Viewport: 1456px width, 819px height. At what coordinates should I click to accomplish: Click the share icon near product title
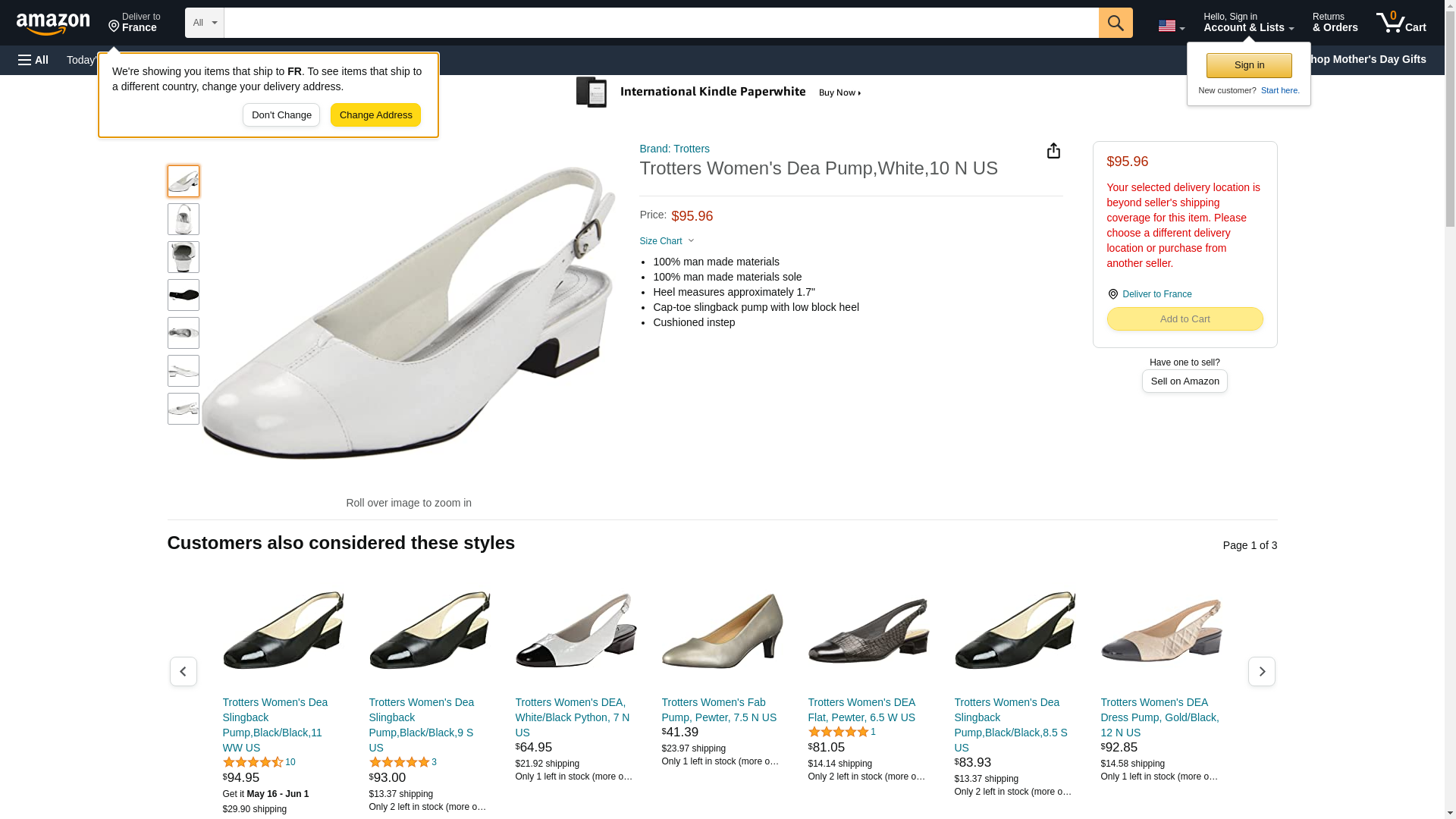(x=1053, y=151)
